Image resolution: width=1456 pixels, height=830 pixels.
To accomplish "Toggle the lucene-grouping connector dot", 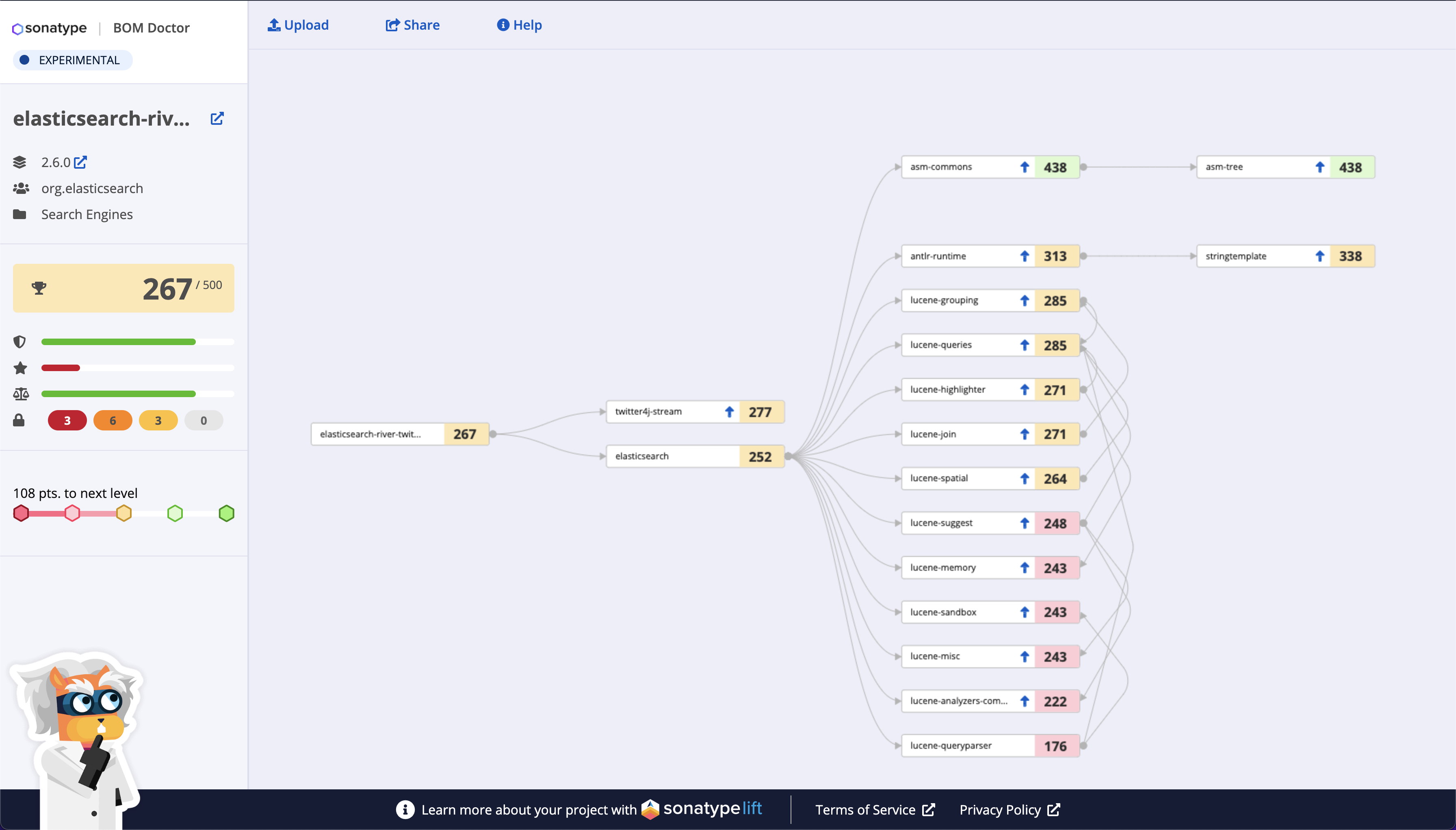I will [x=1083, y=300].
